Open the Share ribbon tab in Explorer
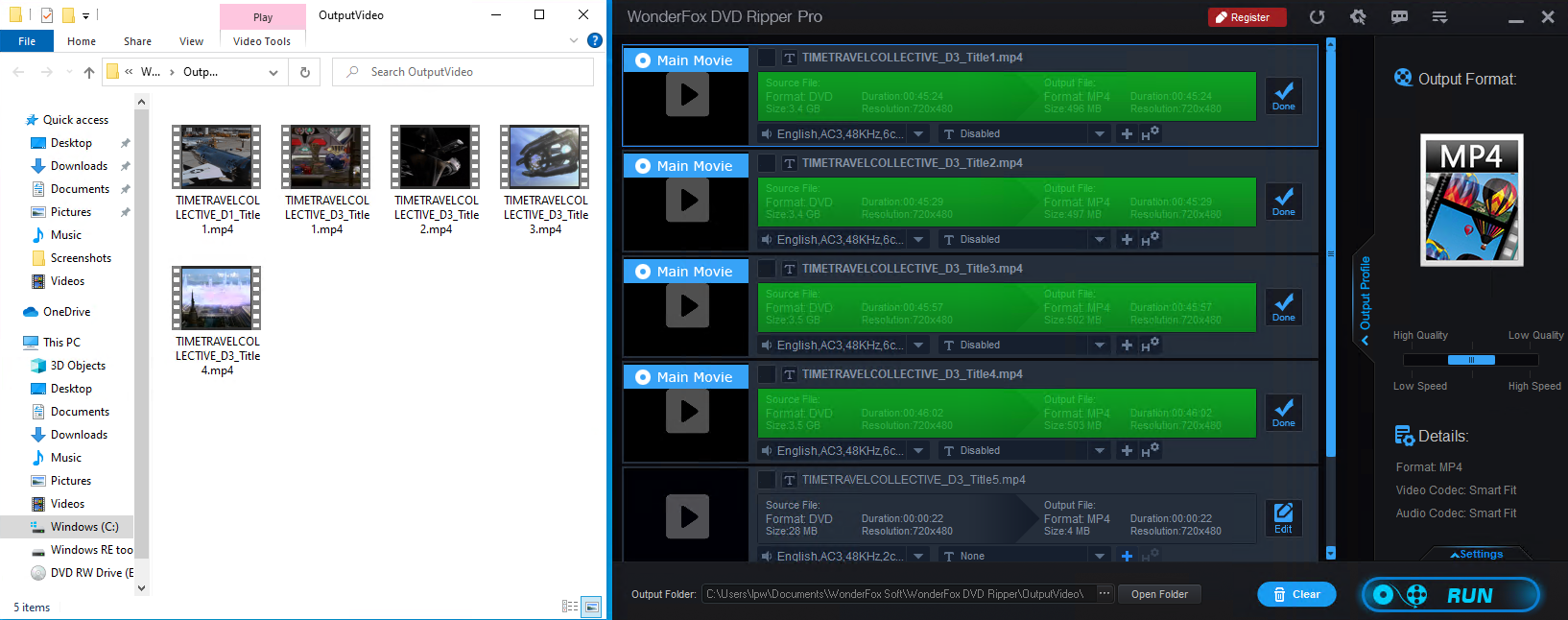This screenshot has width=1568, height=620. 137,41
